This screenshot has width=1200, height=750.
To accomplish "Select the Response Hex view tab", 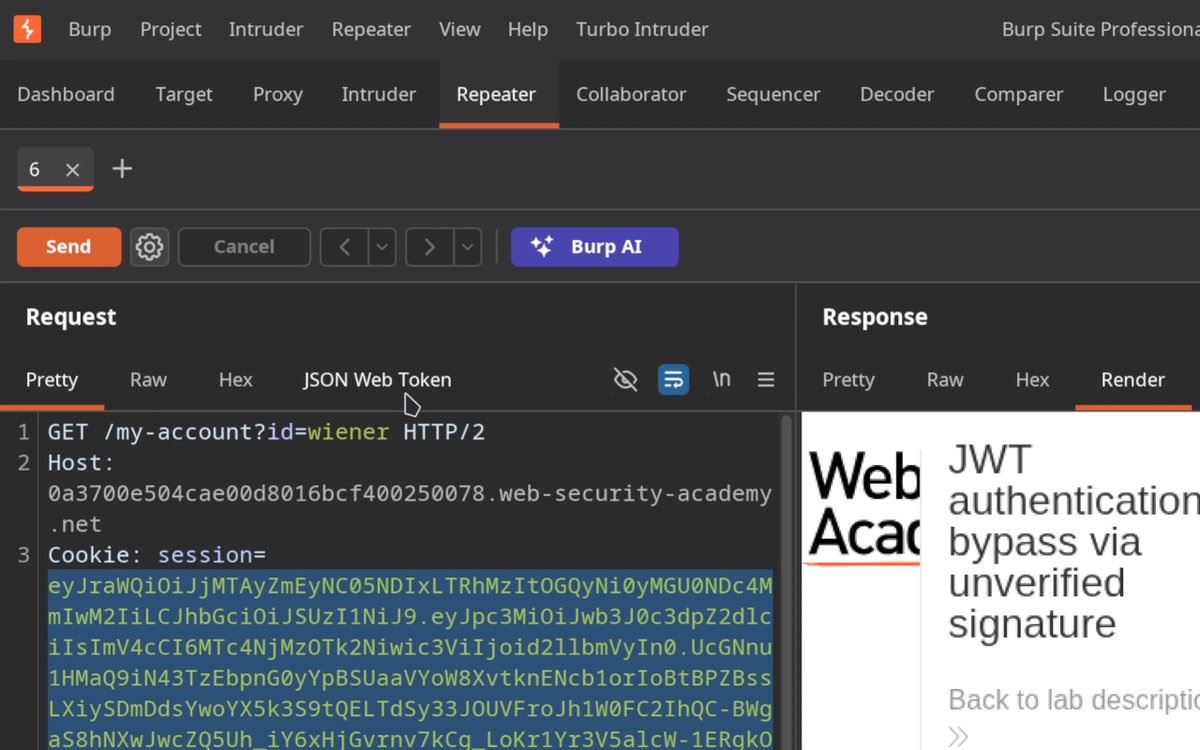I will pos(1033,380).
